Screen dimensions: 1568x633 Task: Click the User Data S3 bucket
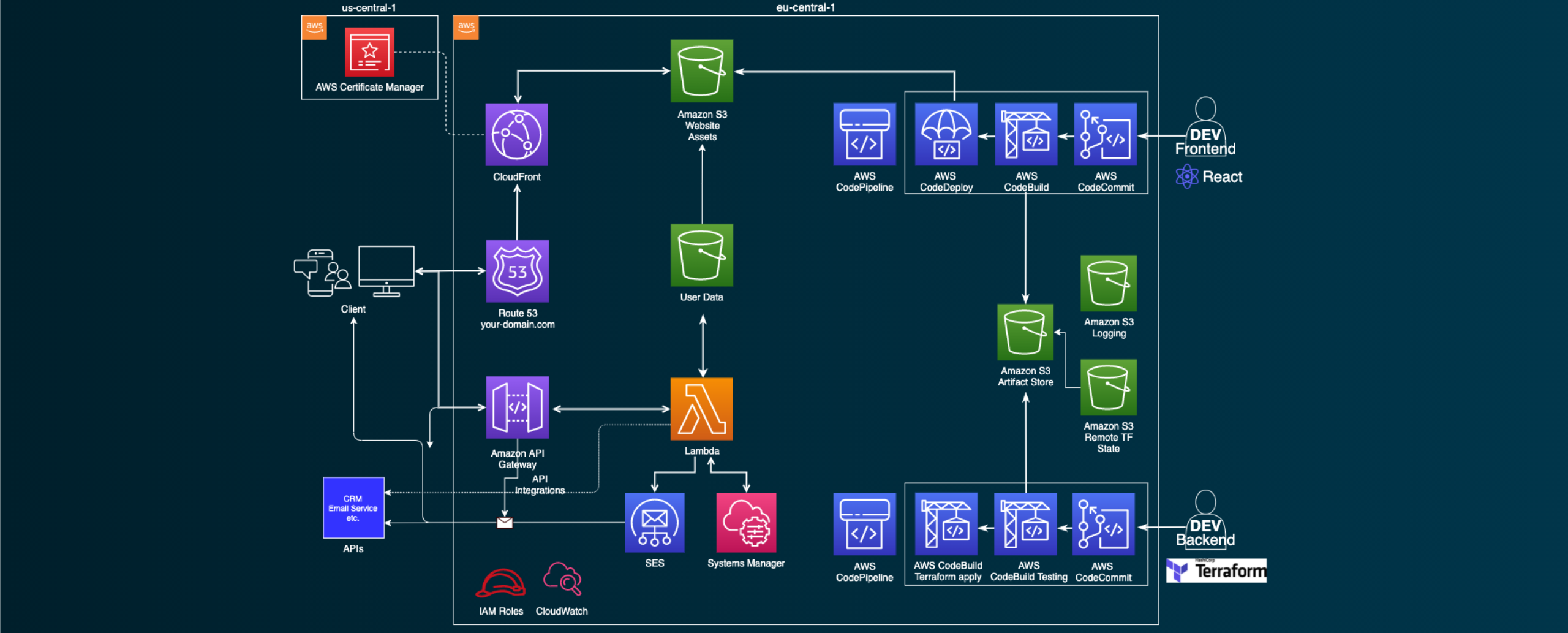pos(701,255)
